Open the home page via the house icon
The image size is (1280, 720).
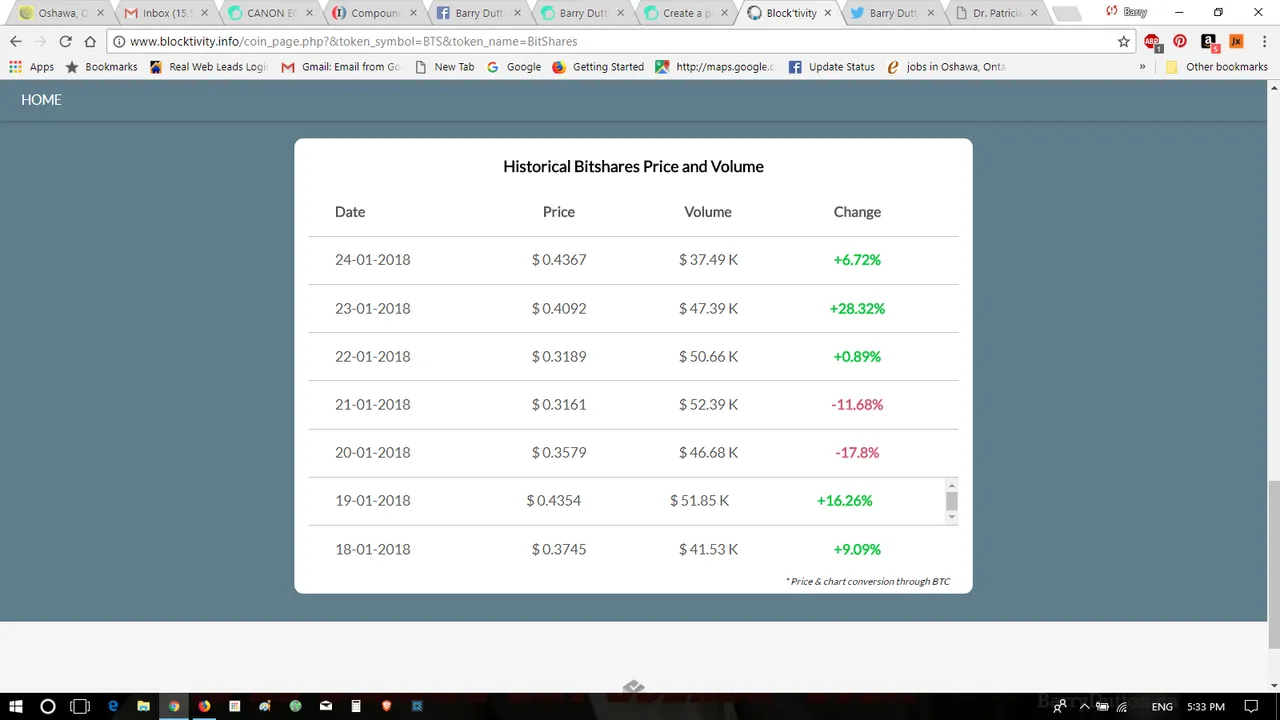coord(90,41)
